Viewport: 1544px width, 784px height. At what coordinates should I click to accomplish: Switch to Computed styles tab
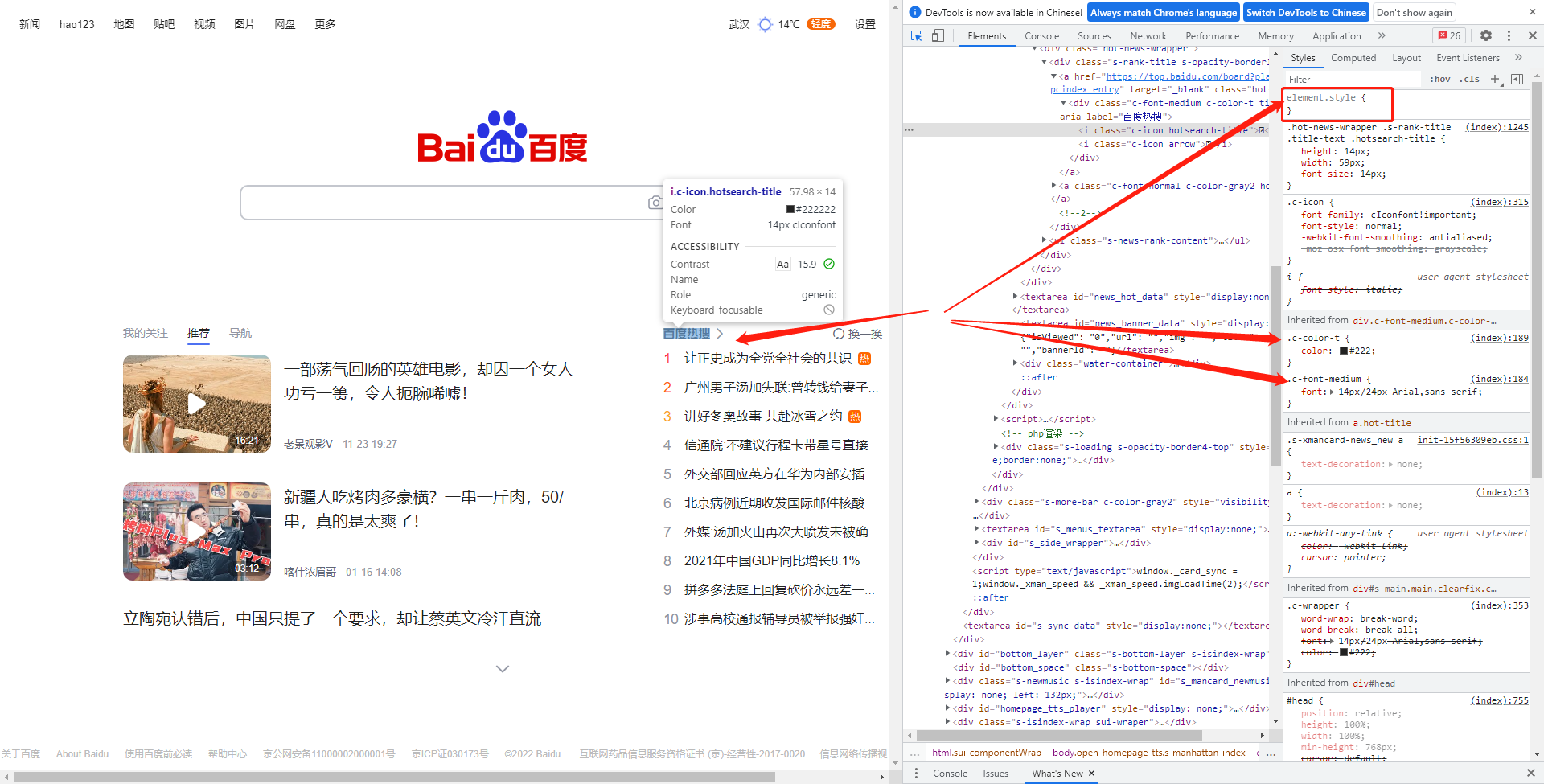tap(1353, 58)
